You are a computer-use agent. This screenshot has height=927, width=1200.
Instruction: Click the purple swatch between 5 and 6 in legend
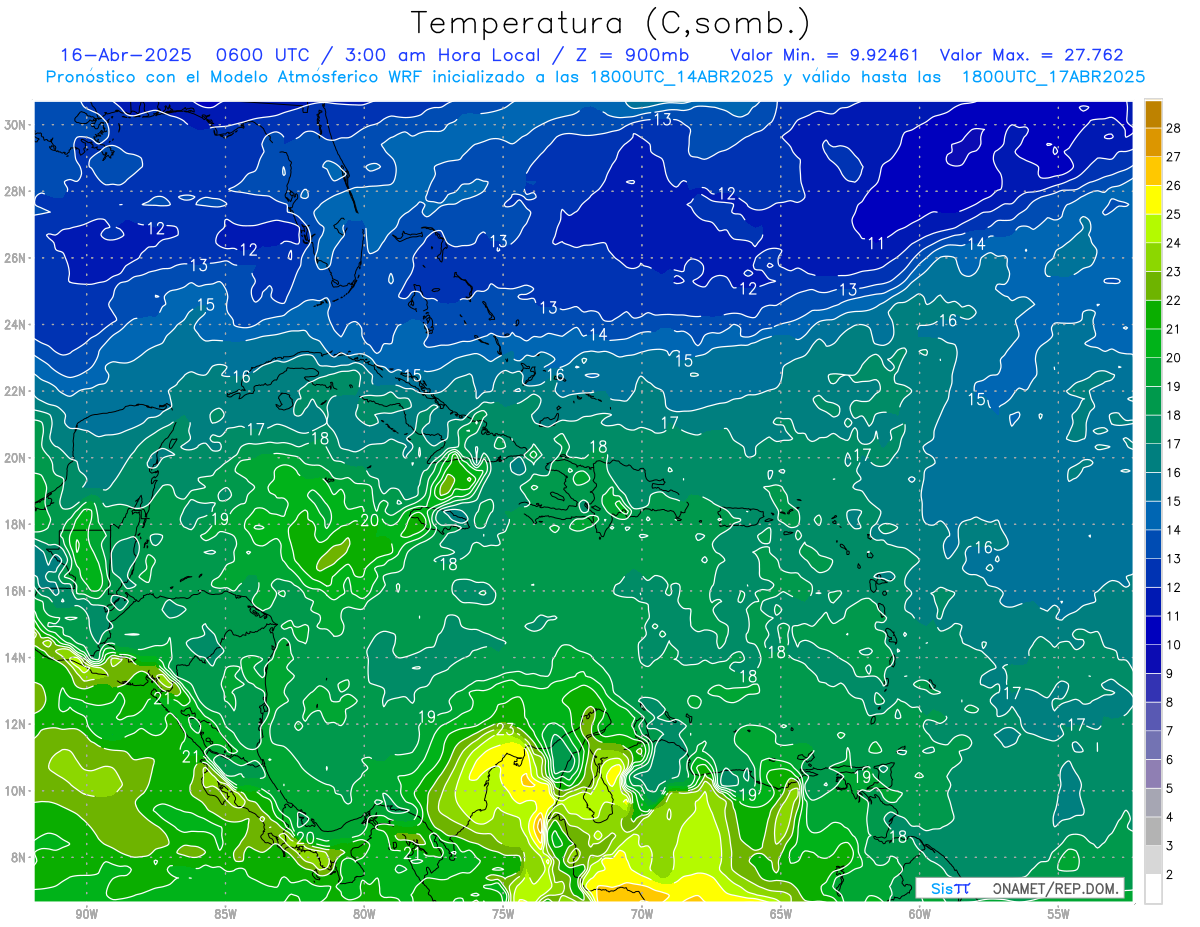pyautogui.click(x=1153, y=773)
